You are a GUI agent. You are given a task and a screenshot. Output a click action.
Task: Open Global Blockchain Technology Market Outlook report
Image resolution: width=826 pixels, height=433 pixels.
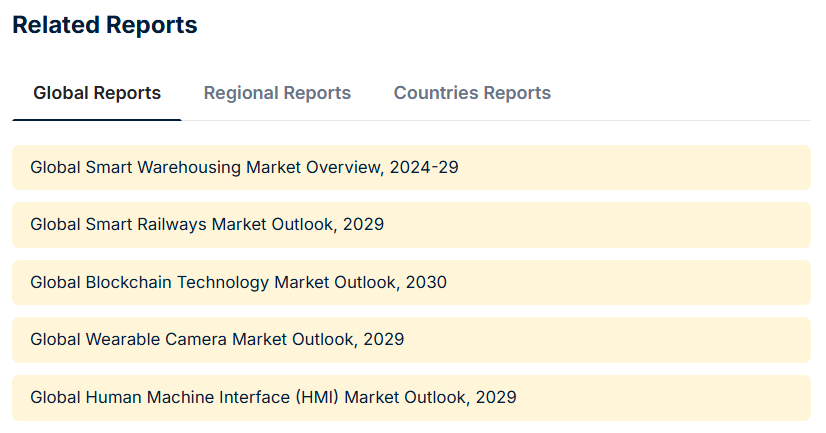[238, 282]
